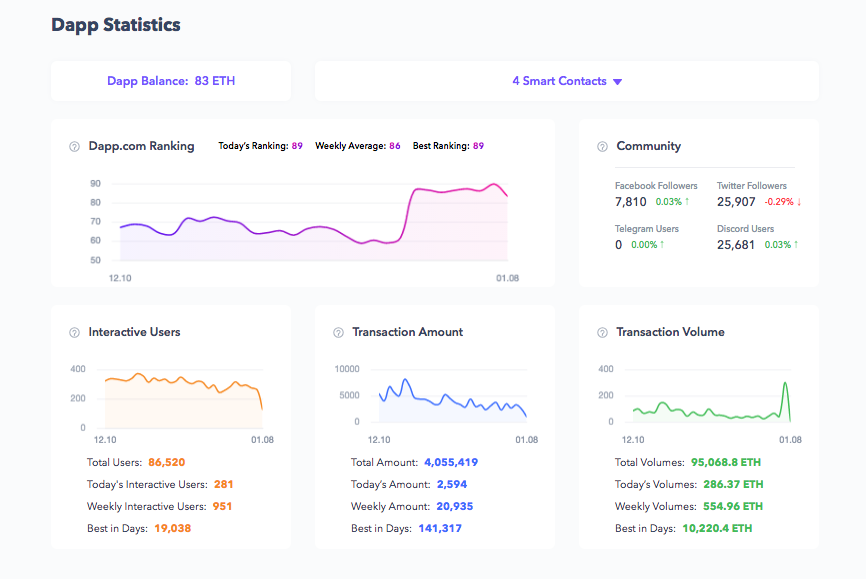
Task: Click the dropdown triangle after Smart Contacts
Action: click(x=617, y=82)
